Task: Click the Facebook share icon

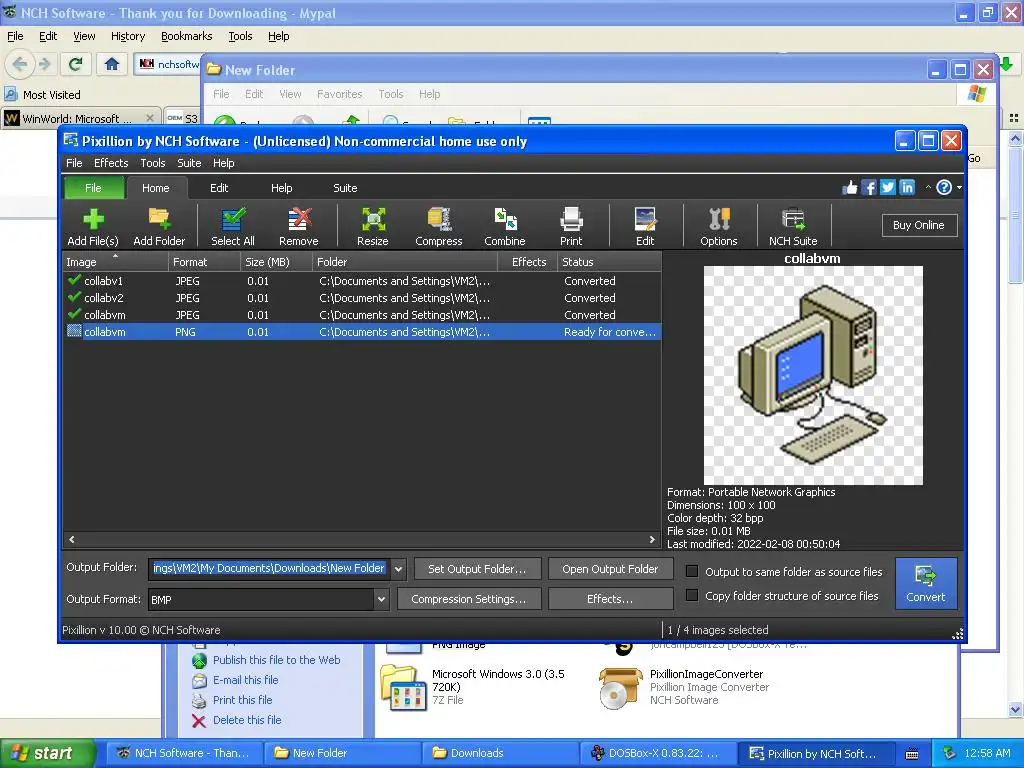Action: pyautogui.click(x=869, y=188)
